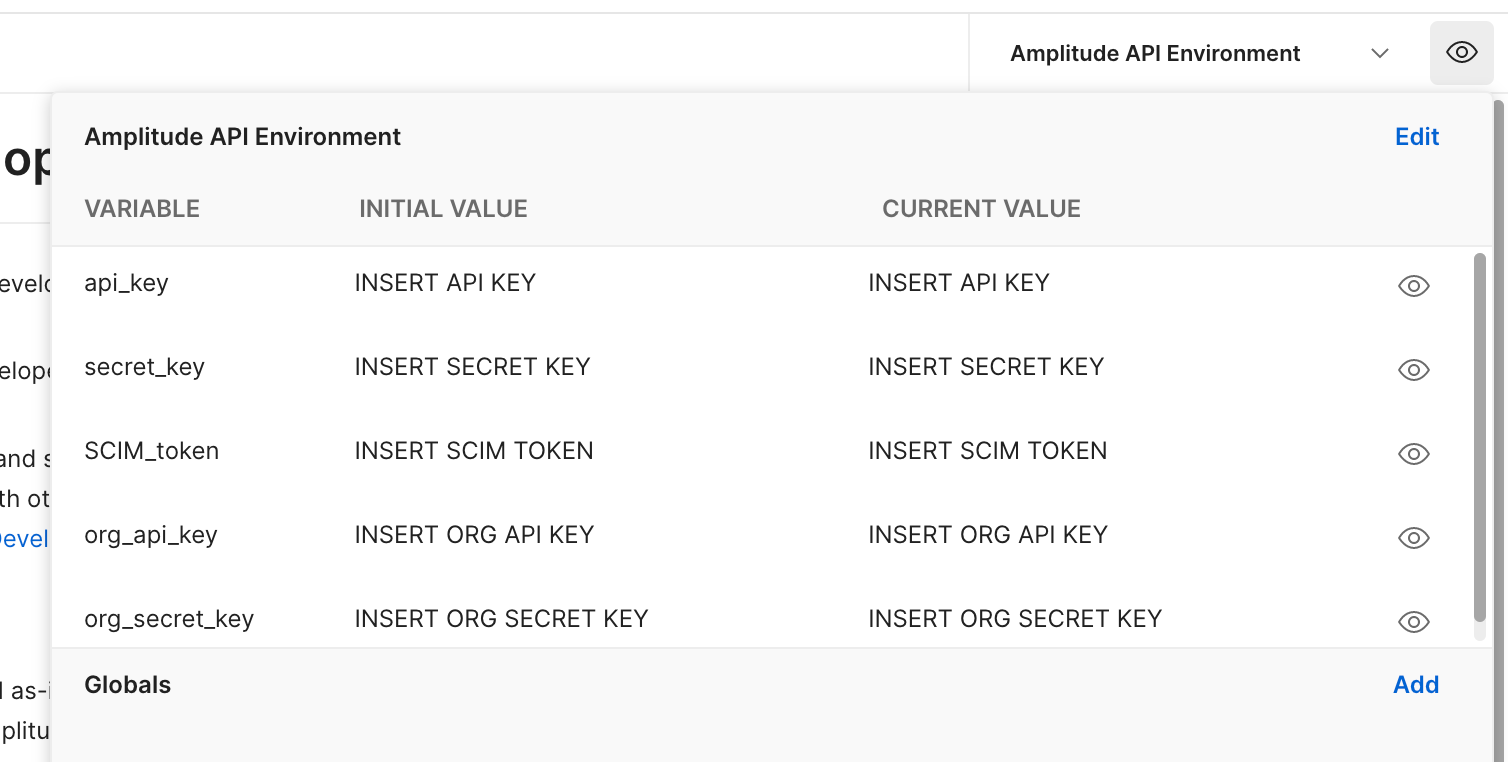Click the variables list vertical scrollbar
The height and width of the screenshot is (762, 1508).
(x=1480, y=438)
